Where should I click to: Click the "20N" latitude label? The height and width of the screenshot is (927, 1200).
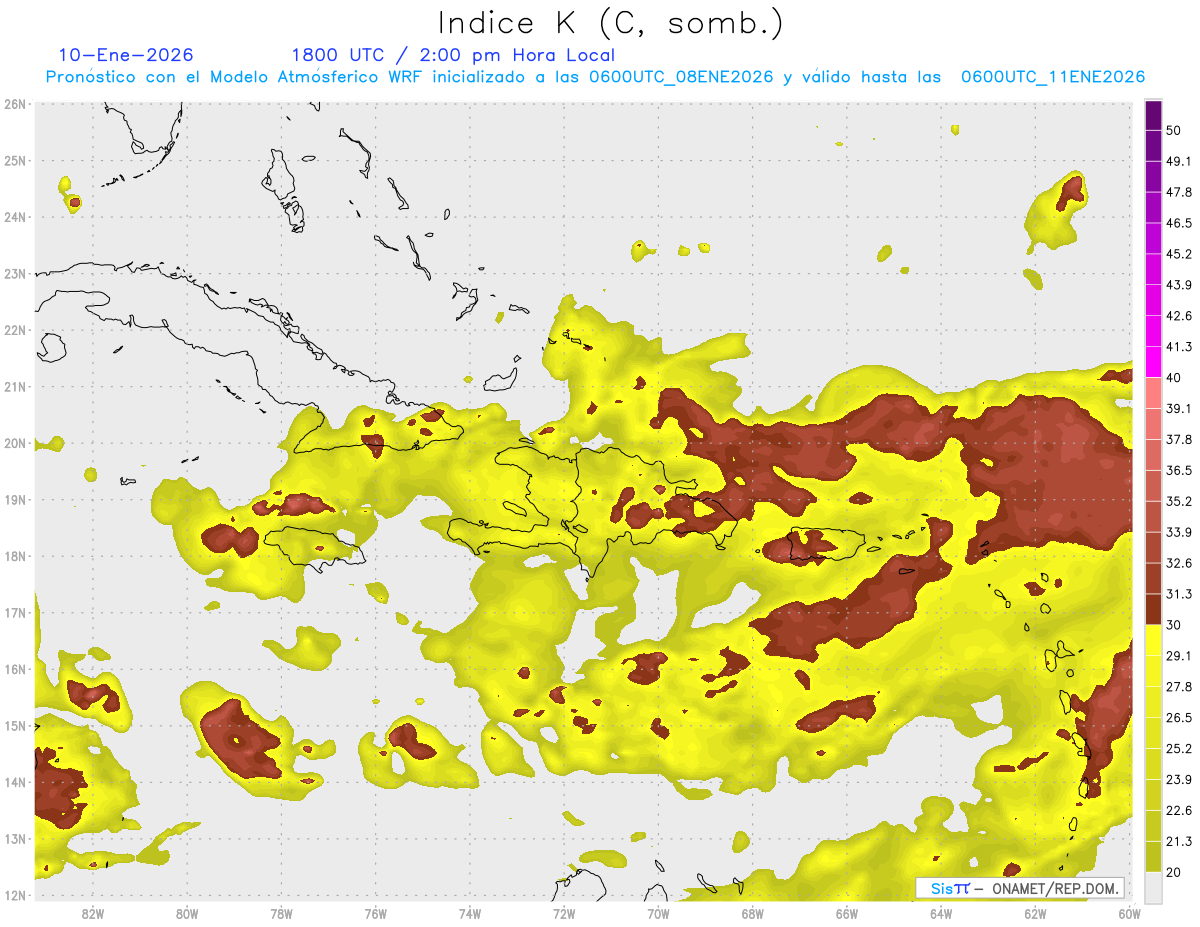click(x=15, y=443)
